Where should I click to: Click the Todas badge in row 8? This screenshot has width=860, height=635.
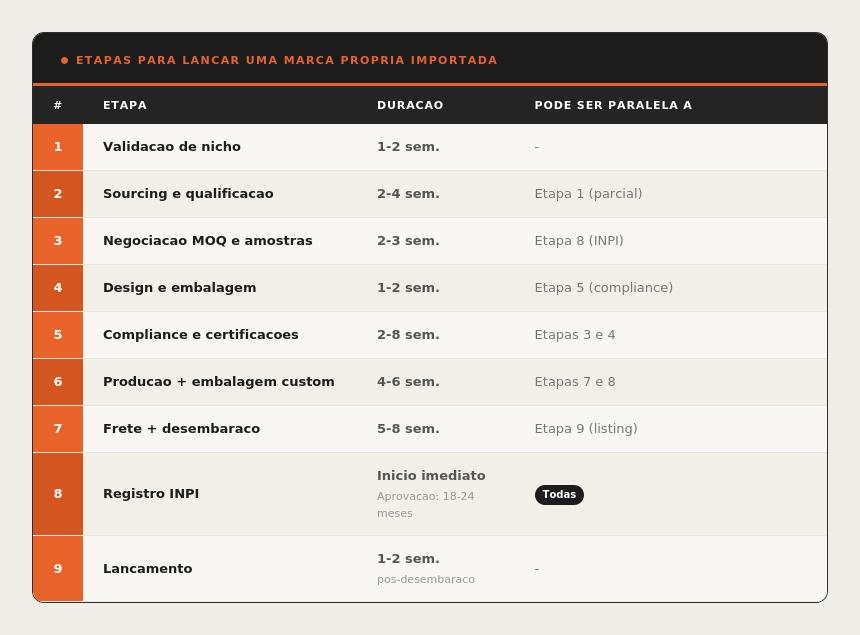tap(559, 495)
